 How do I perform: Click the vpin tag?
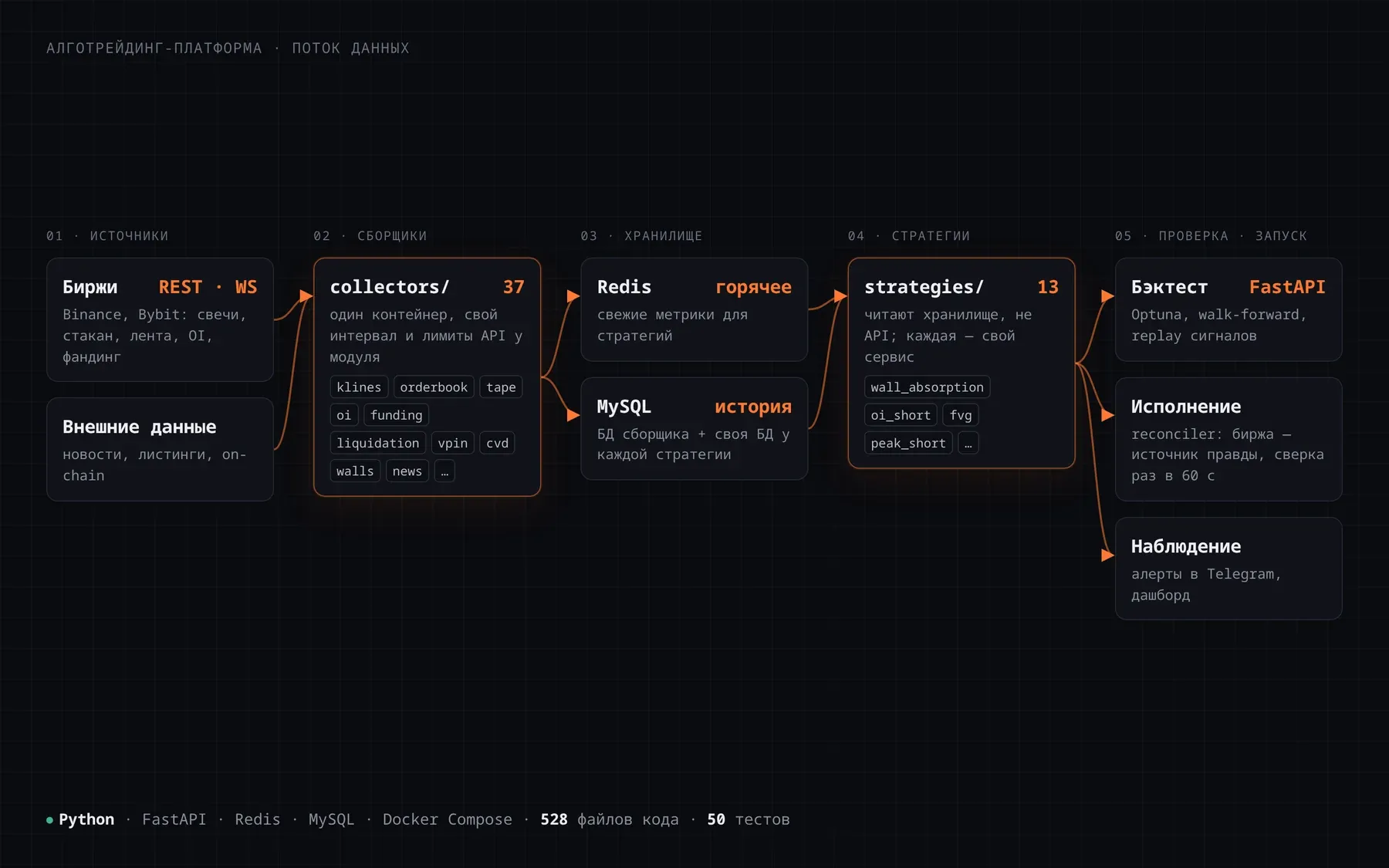(453, 443)
